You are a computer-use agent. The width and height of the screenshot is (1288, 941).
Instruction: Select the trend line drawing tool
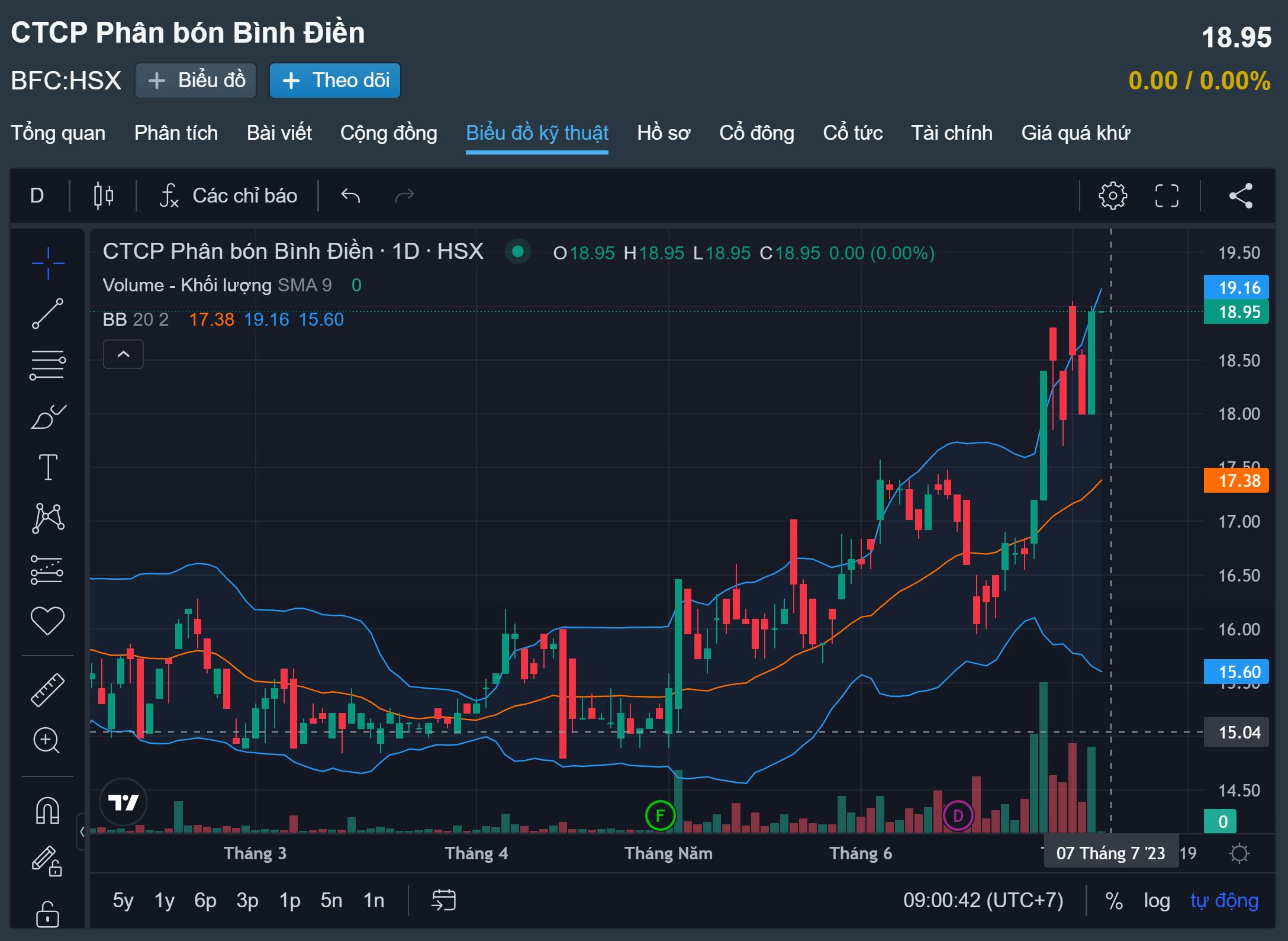(x=48, y=313)
